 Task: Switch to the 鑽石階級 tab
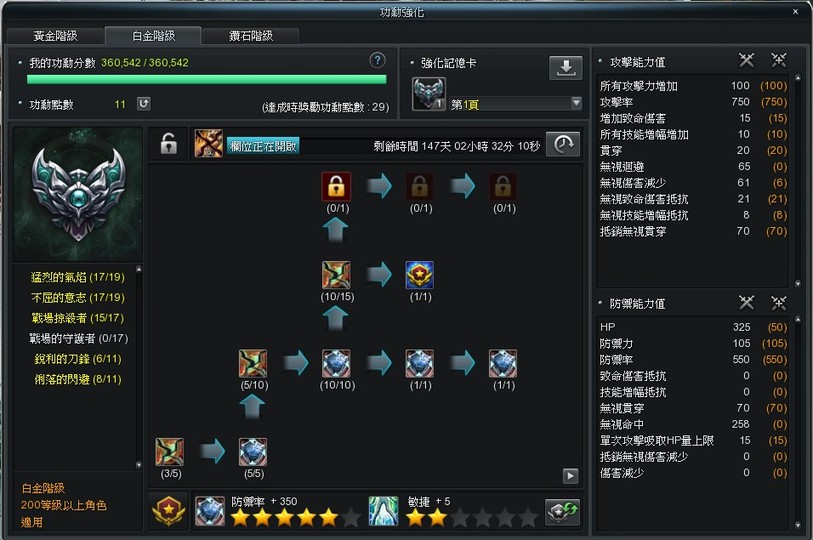pyautogui.click(x=251, y=36)
